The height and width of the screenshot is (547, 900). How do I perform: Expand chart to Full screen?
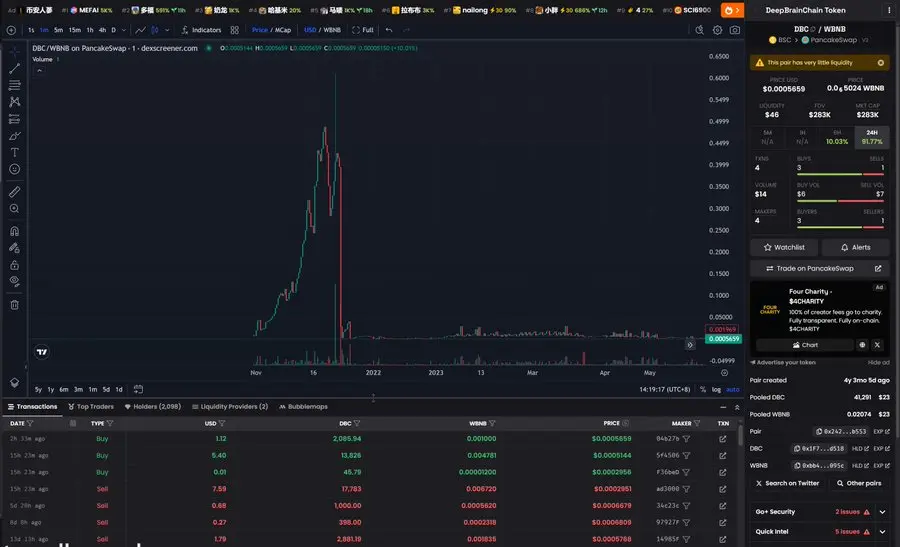(x=363, y=30)
